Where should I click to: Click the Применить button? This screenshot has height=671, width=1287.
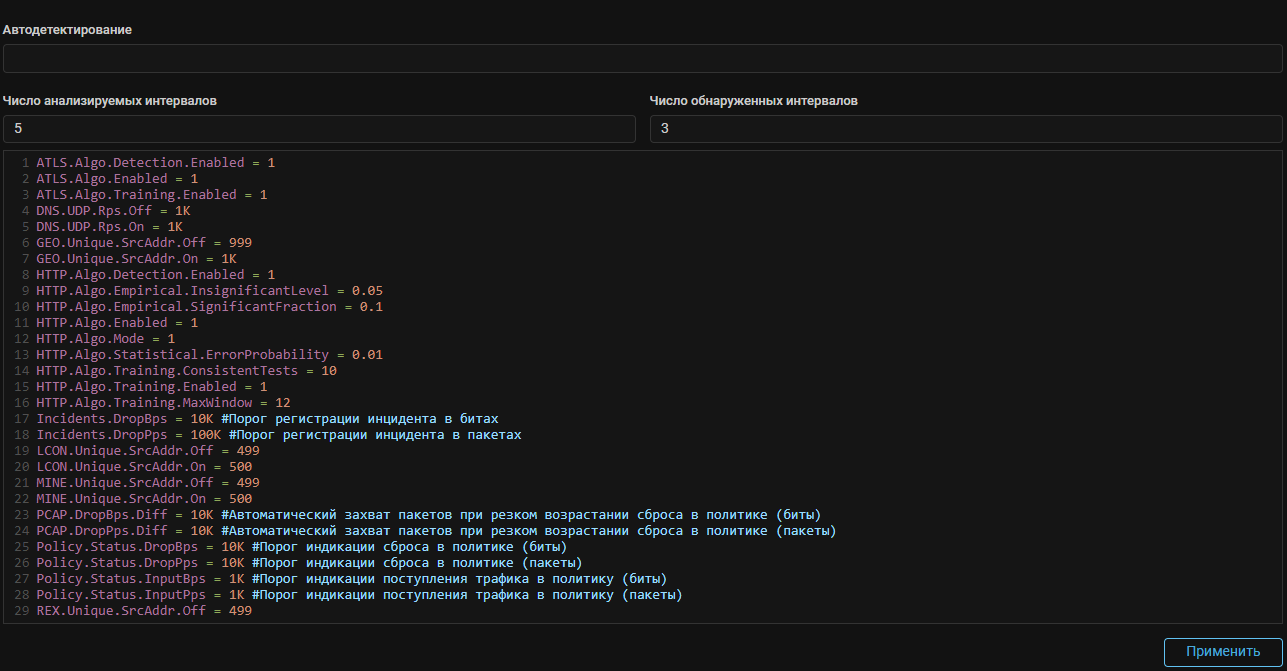[x=1222, y=652]
